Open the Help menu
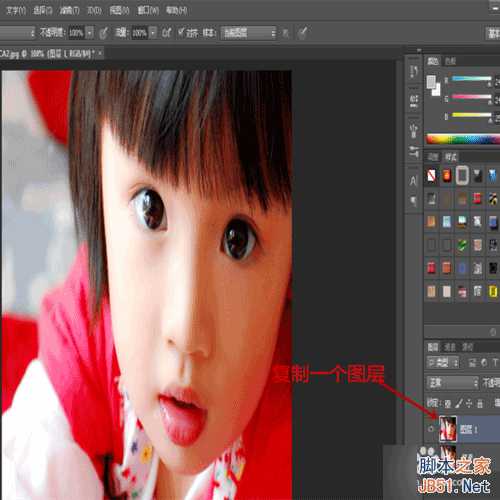This screenshot has width=500, height=500. point(177,11)
